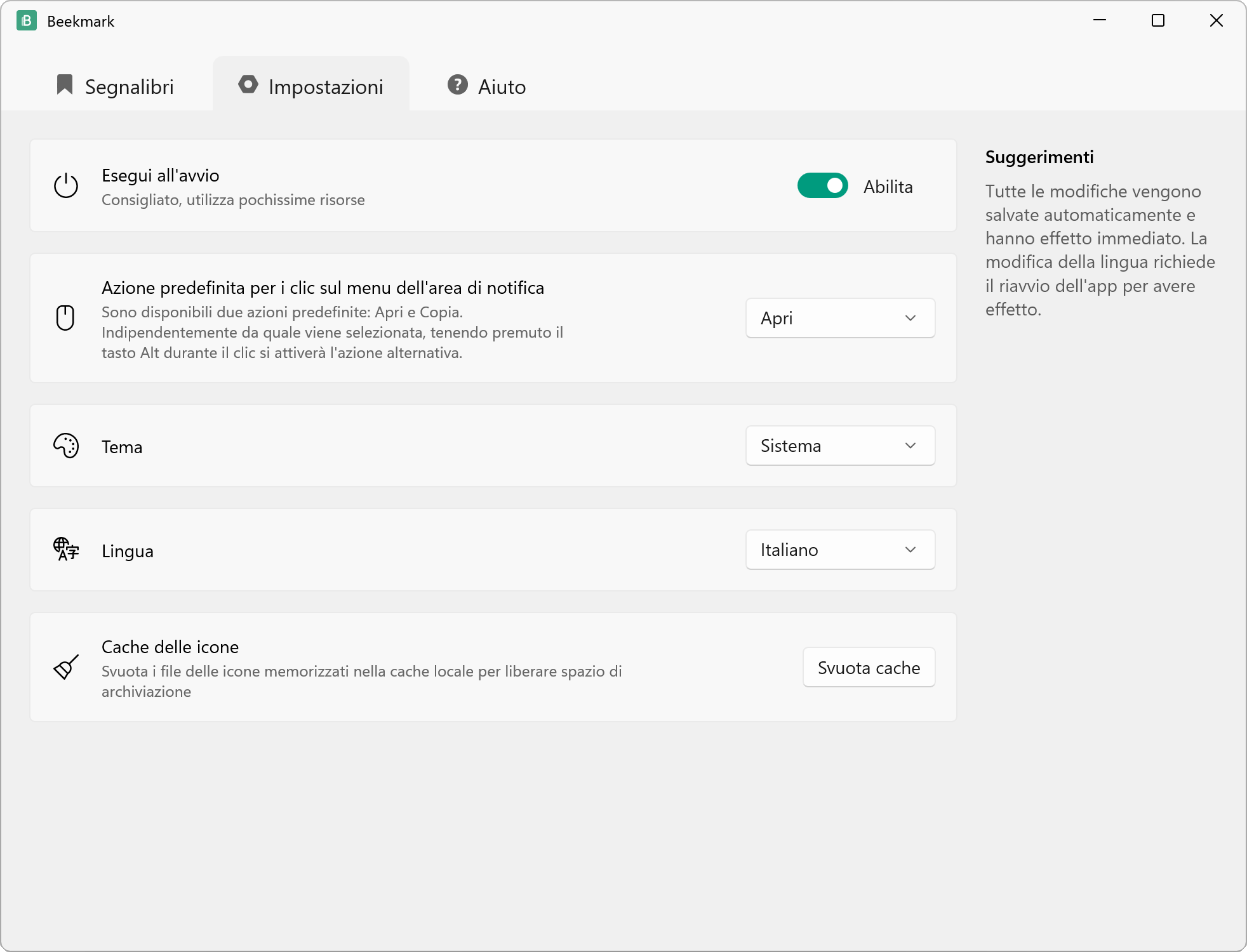Open the Tema dropdown set to Sistema

(x=840, y=446)
